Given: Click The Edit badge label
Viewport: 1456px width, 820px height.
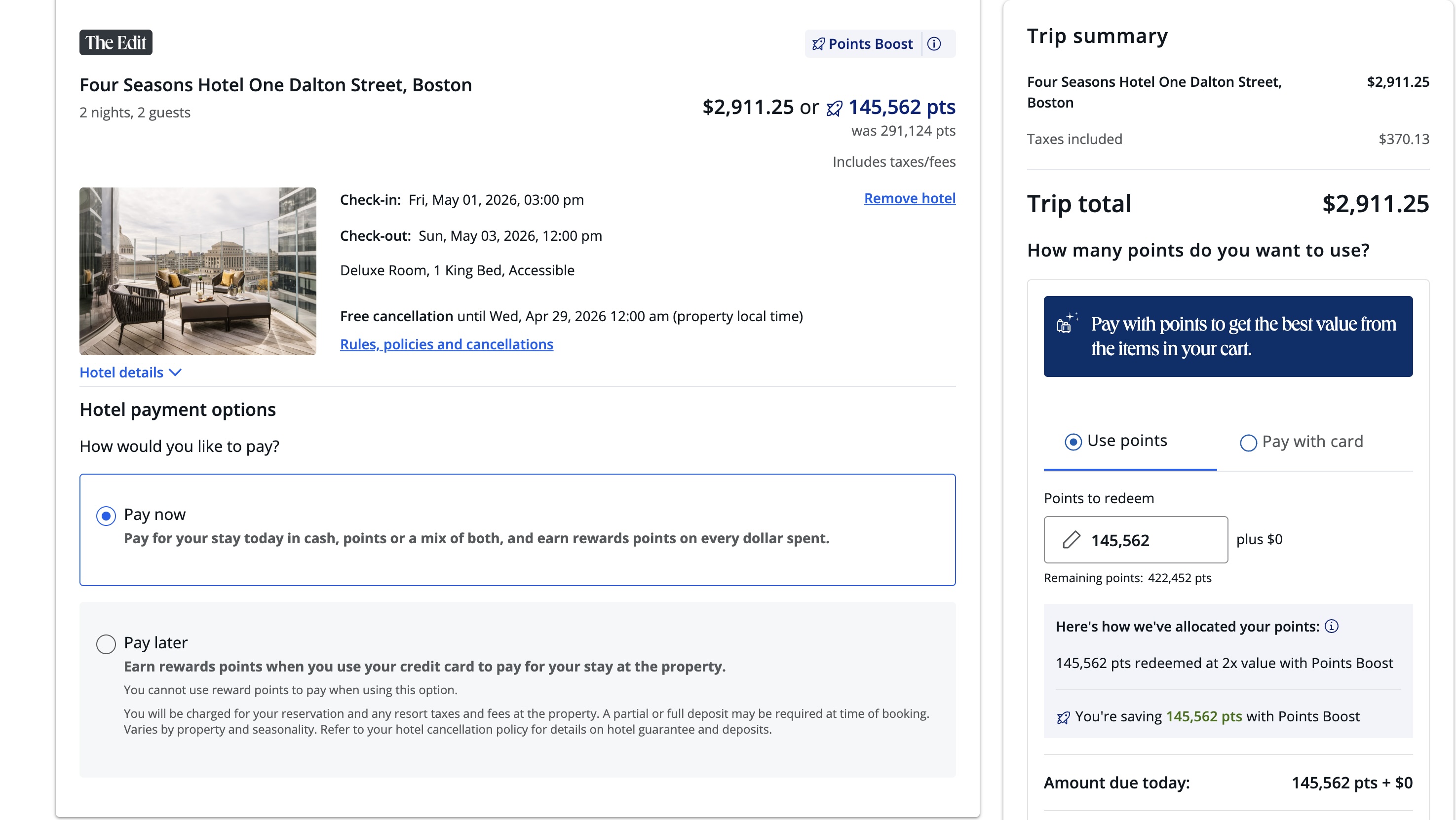Looking at the screenshot, I should (x=116, y=42).
